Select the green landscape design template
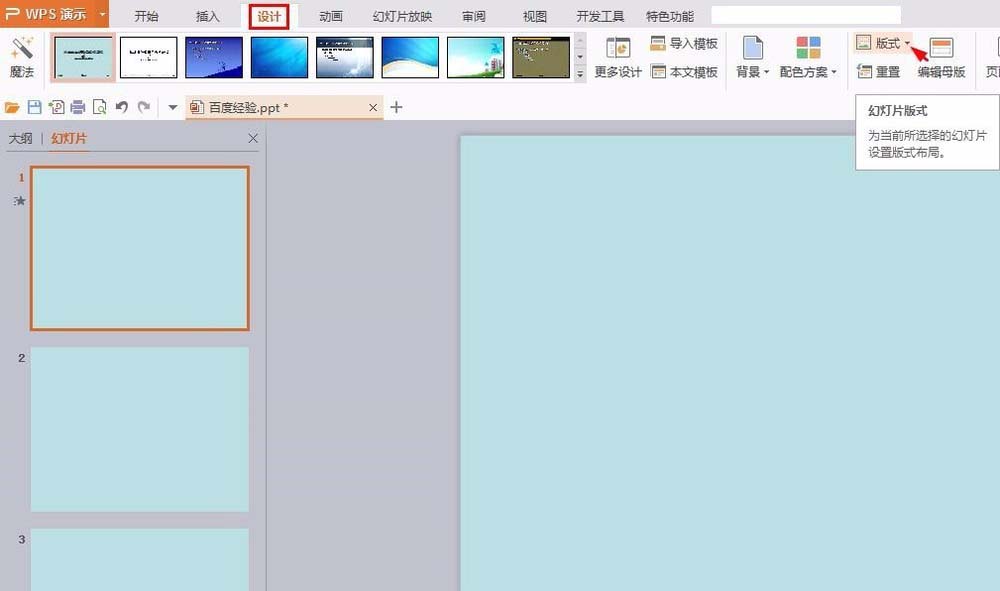Viewport: 1000px width, 591px height. click(x=476, y=57)
